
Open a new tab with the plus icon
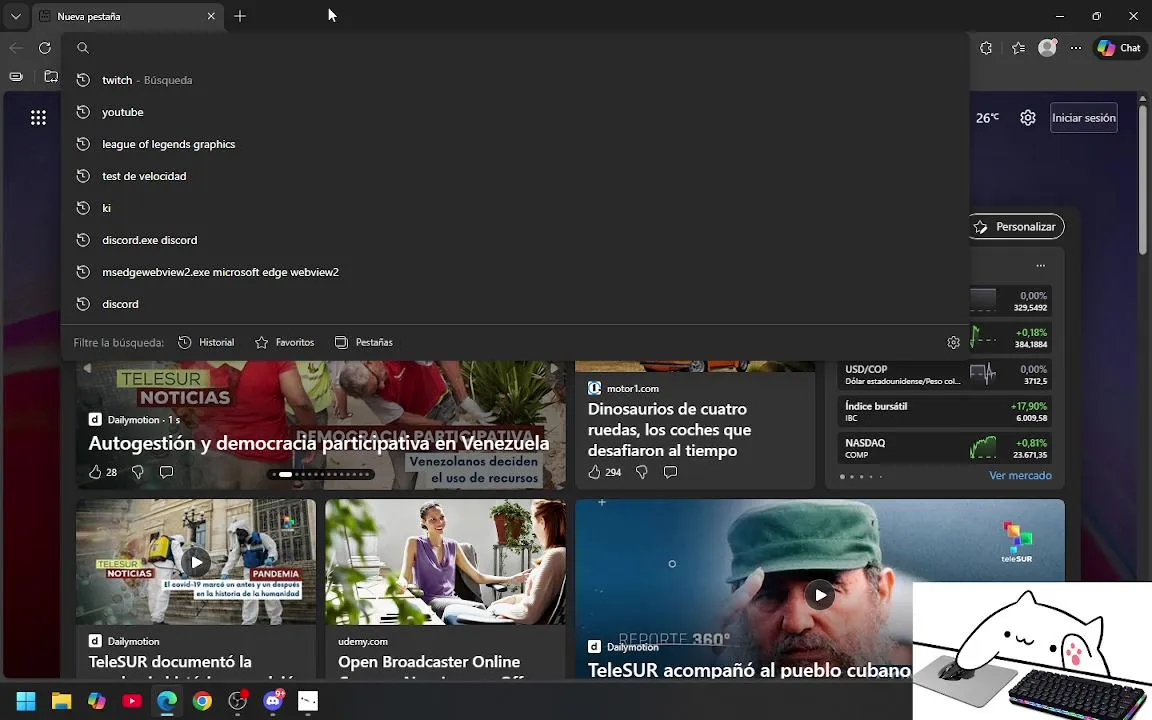[240, 16]
